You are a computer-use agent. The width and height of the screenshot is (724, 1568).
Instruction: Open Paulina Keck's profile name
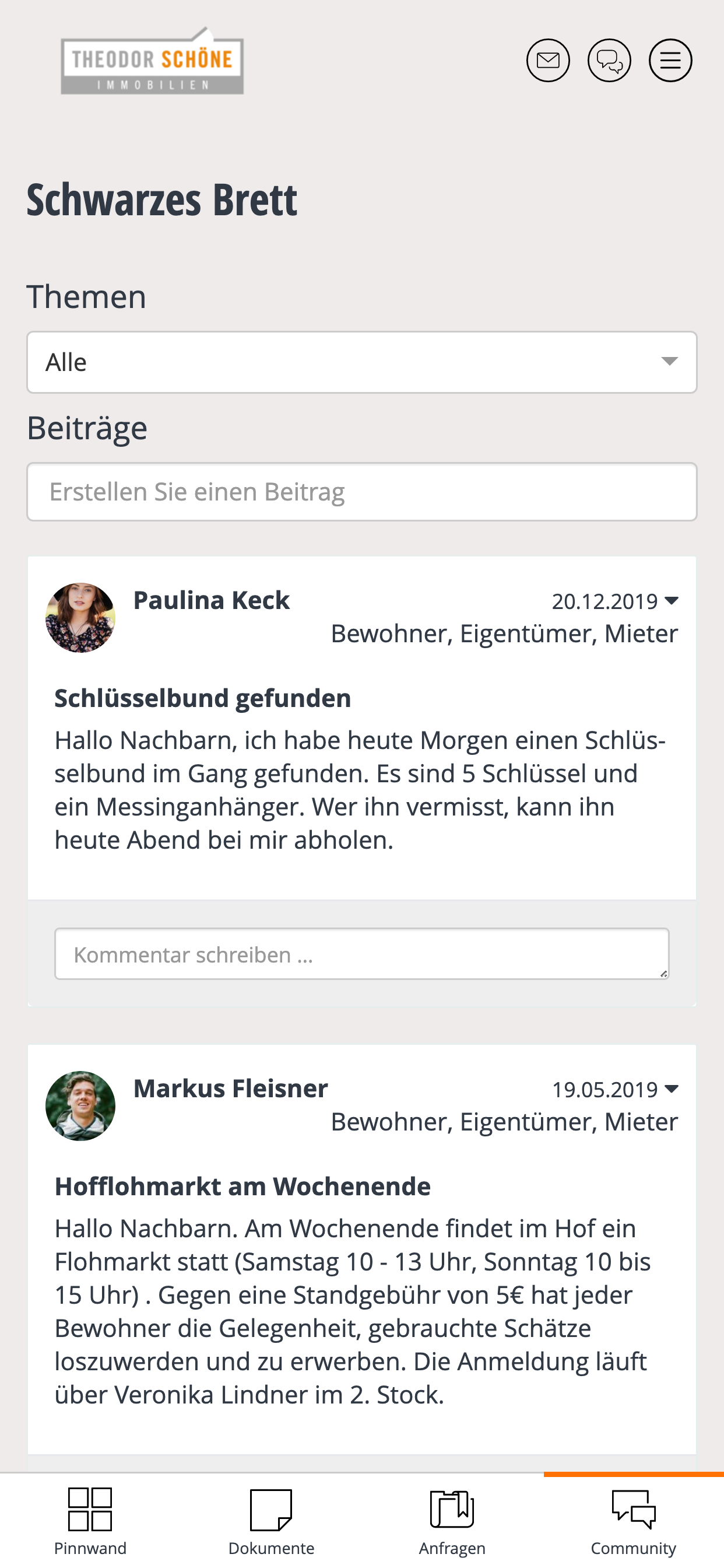coord(211,600)
